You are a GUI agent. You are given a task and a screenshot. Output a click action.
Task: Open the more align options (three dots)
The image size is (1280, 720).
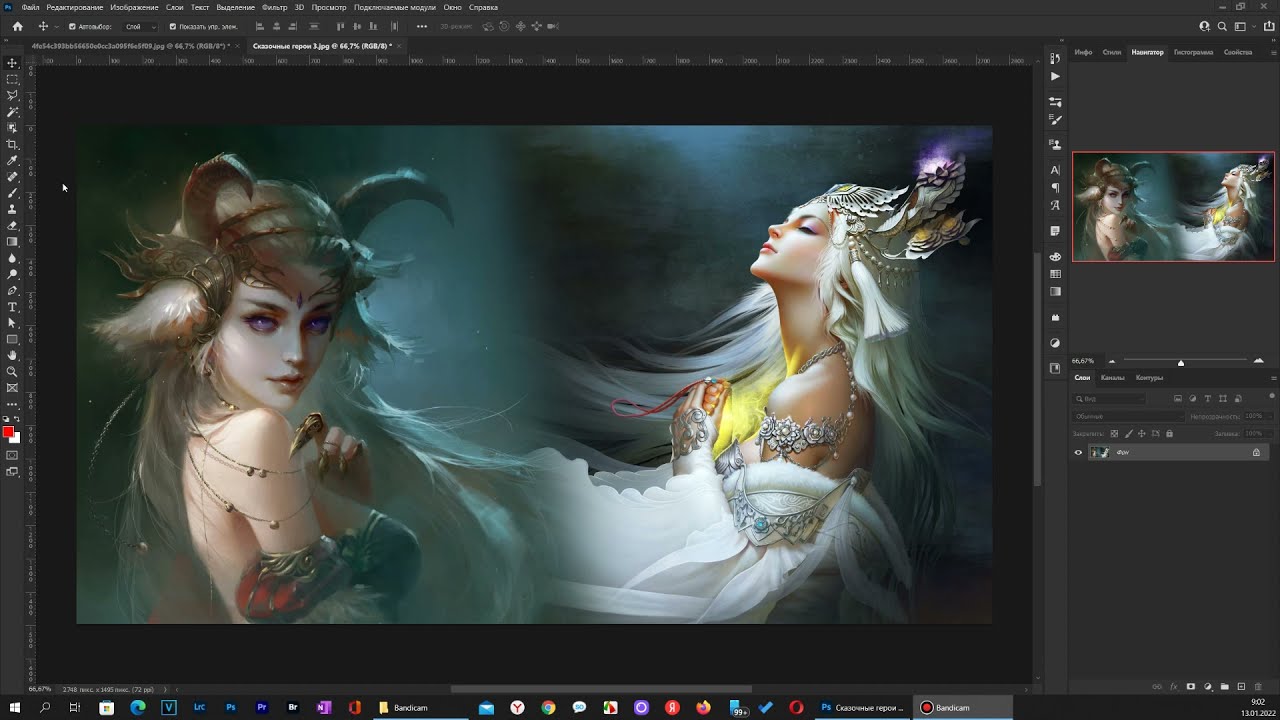[x=421, y=27]
